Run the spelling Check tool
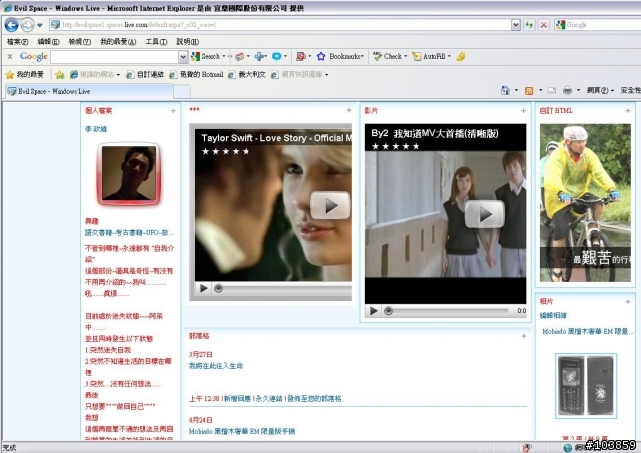Viewport: 641px width, 453px height. [x=388, y=56]
